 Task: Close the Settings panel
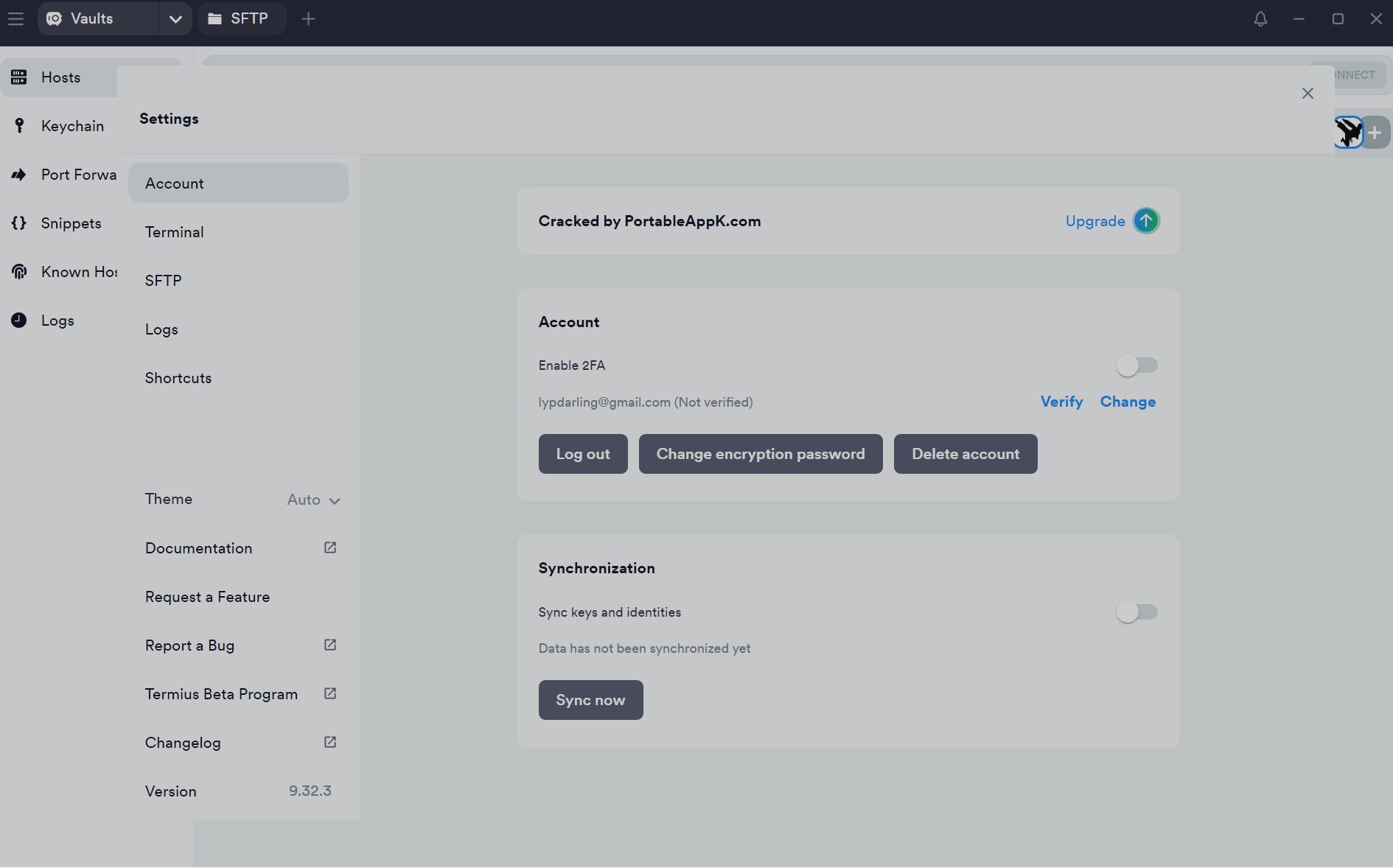[x=1308, y=94]
